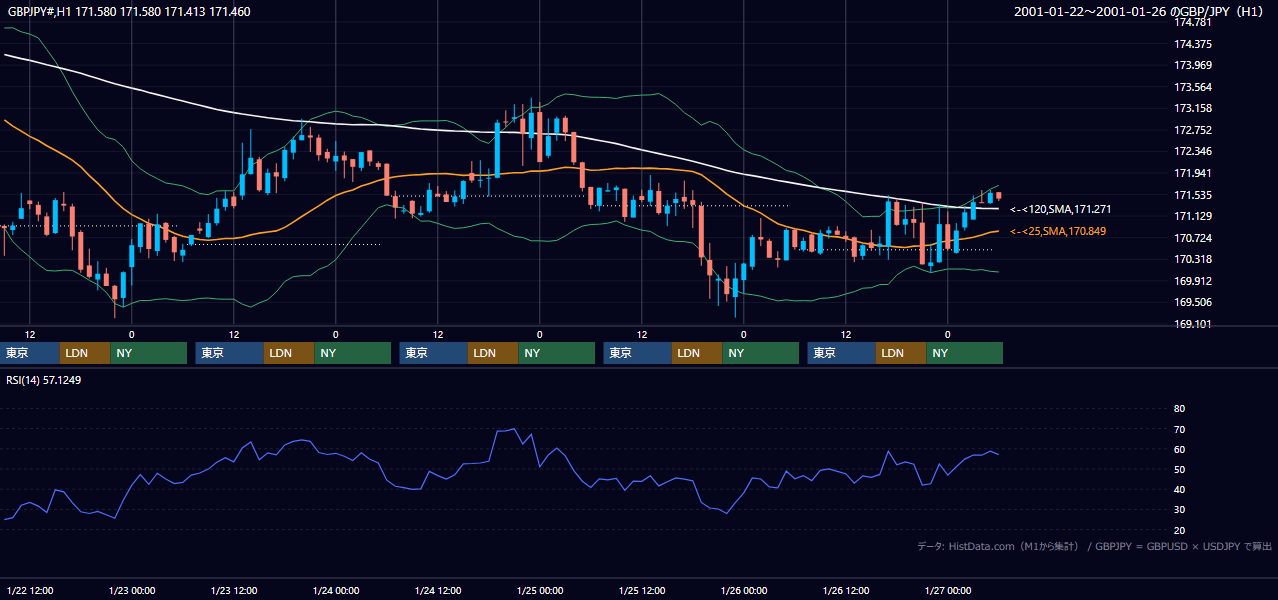Image resolution: width=1278 pixels, height=600 pixels.
Task: Select the 2001-01-22〜2001-01-26 GBP/JPY chart title
Action: point(1138,11)
